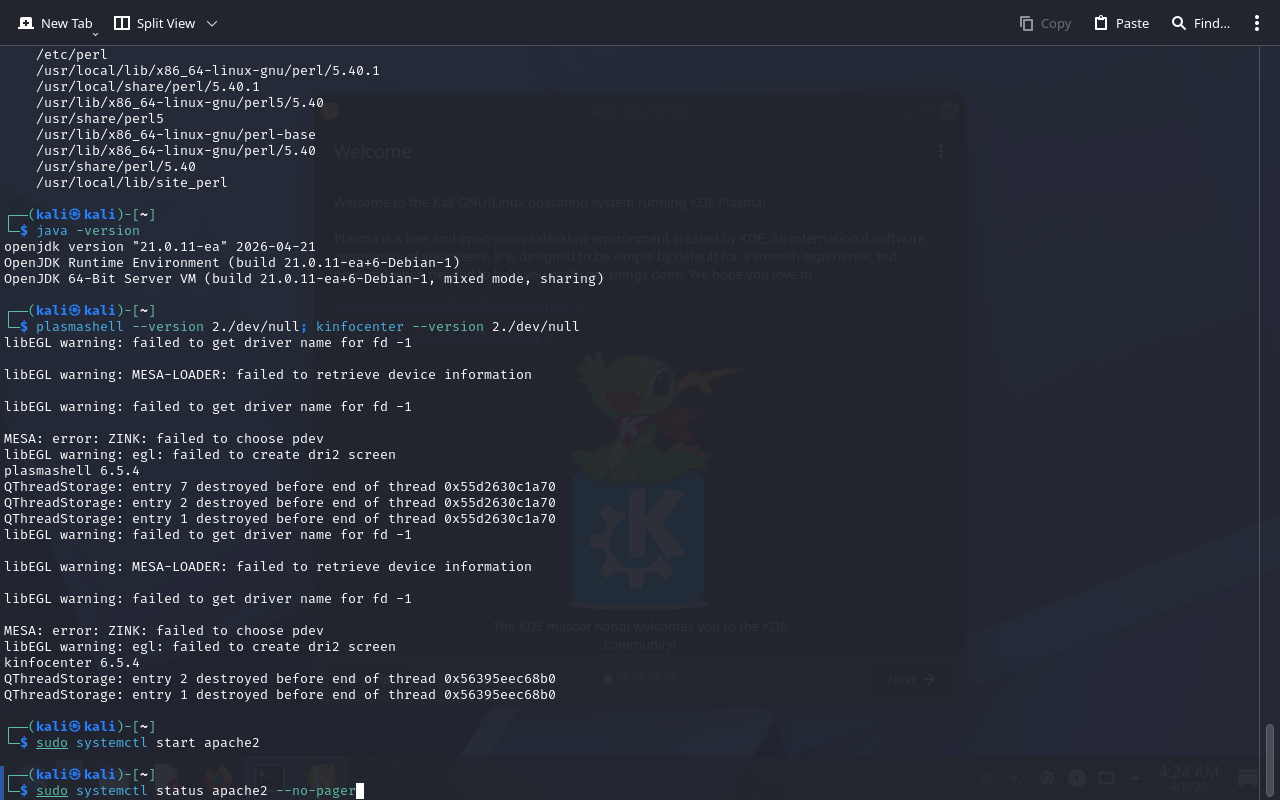The width and height of the screenshot is (1280, 800).
Task: Click the /usr/local/lib/site_perl path line
Action: [x=132, y=183]
